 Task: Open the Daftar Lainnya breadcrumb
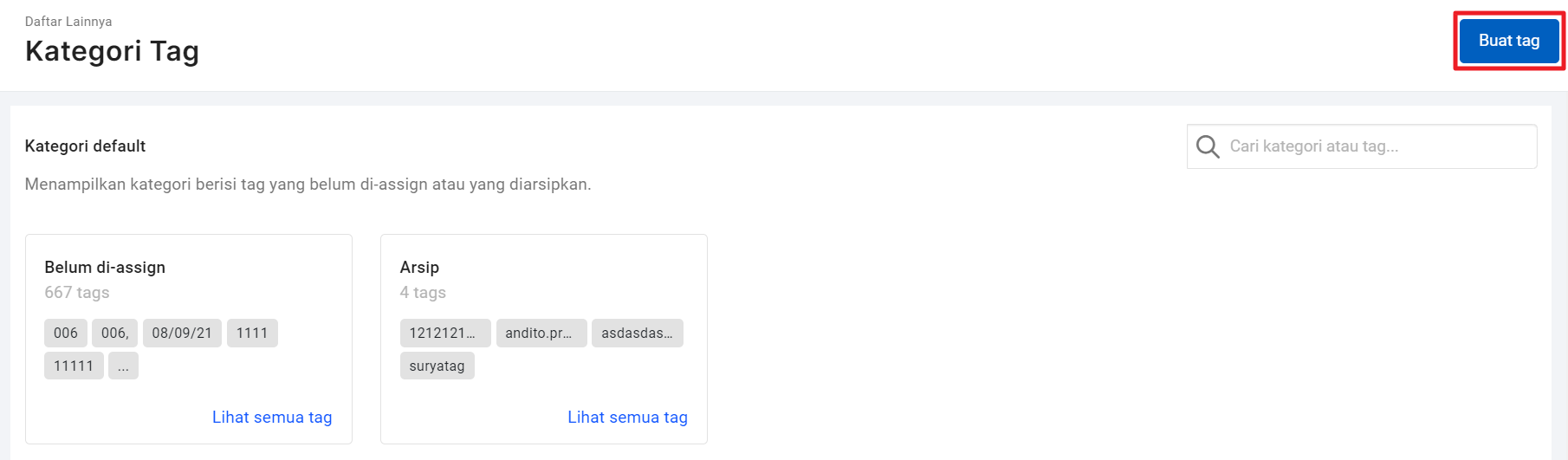(x=68, y=22)
